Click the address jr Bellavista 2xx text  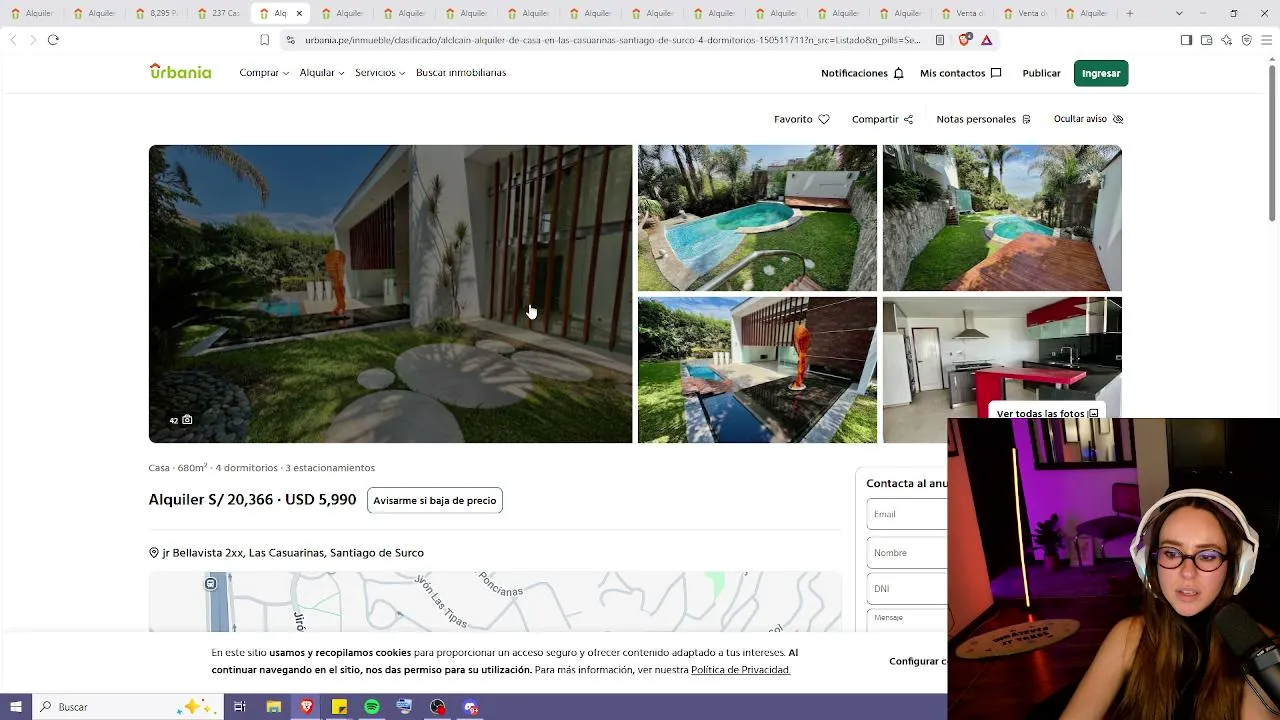[293, 553]
